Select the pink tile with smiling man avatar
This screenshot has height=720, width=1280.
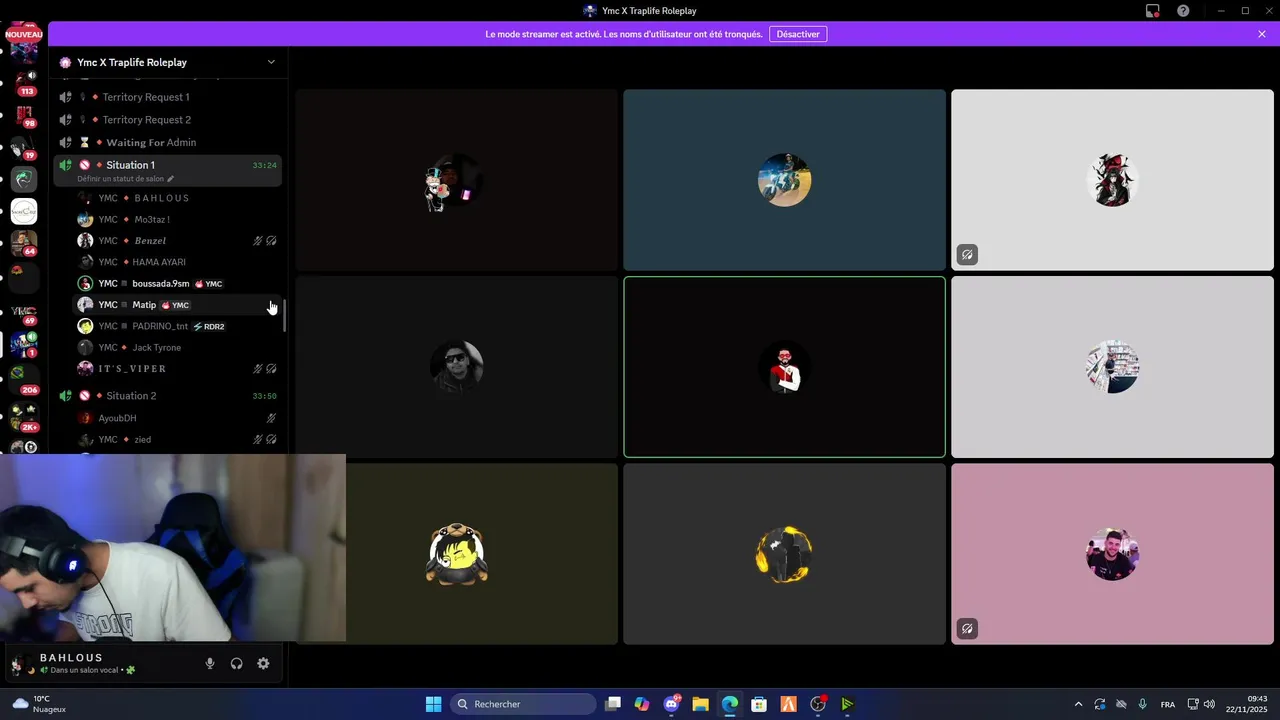1112,554
